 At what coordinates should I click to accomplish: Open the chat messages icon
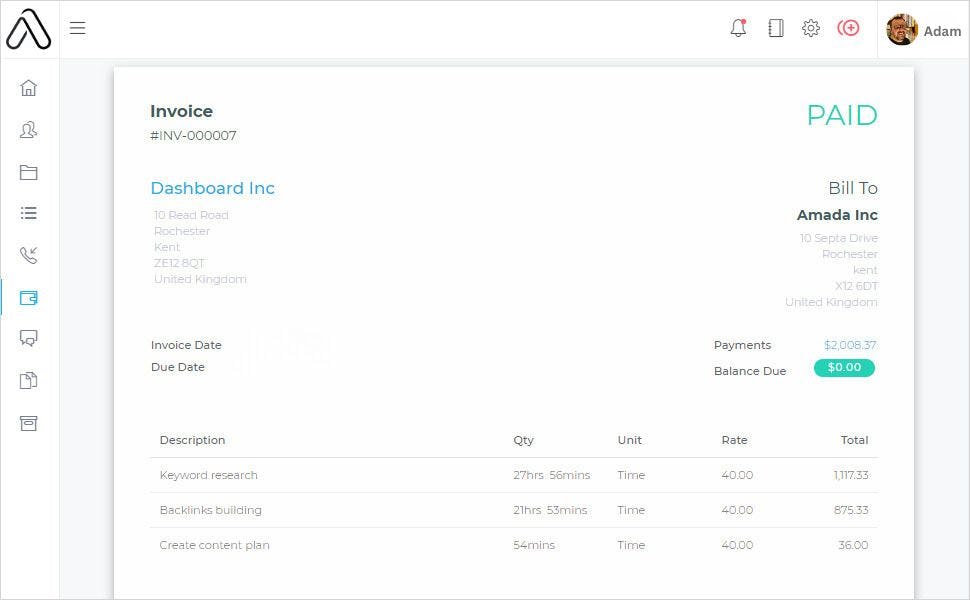pyautogui.click(x=29, y=339)
